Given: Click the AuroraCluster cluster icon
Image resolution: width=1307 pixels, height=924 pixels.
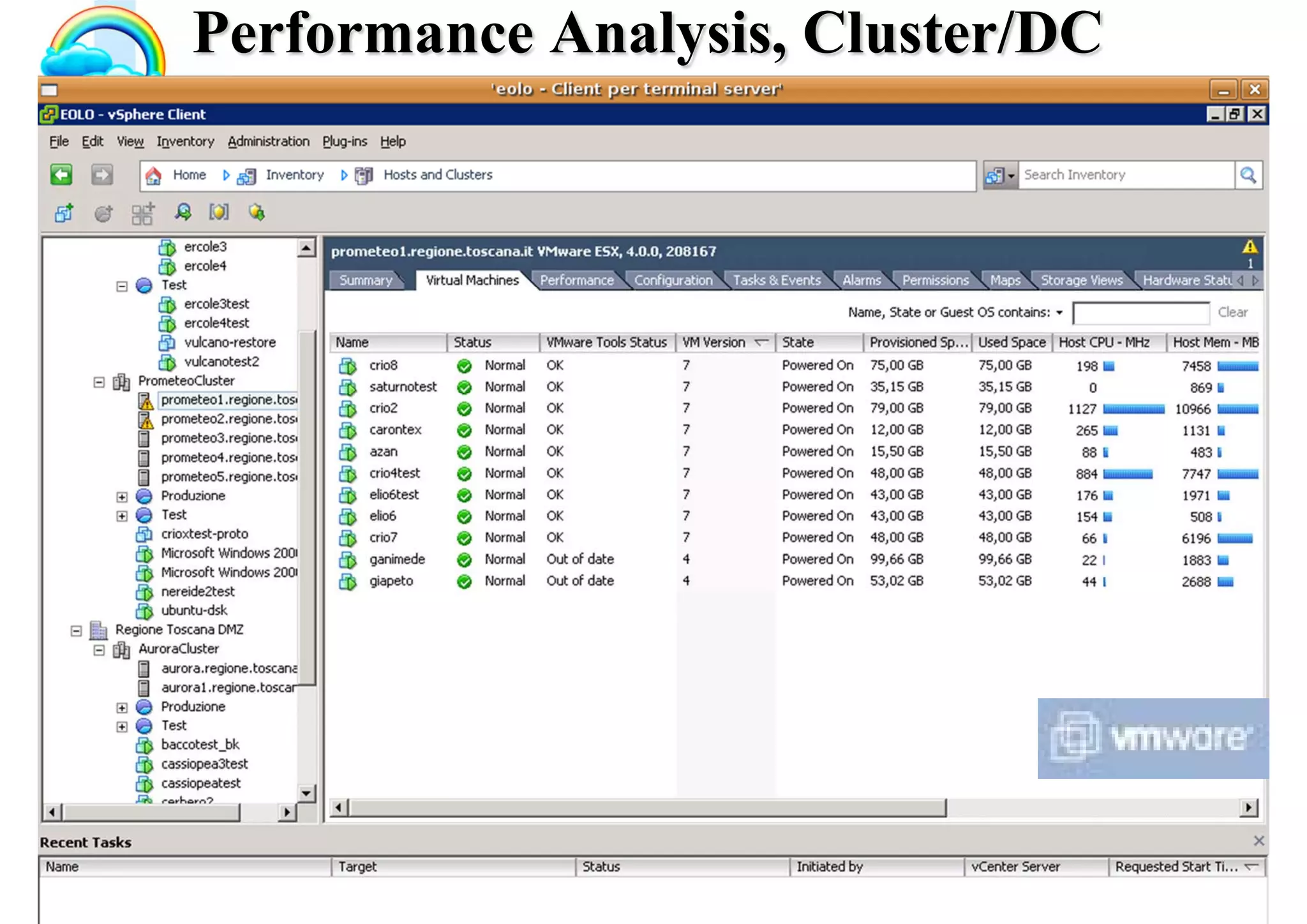Looking at the screenshot, I should tap(121, 650).
